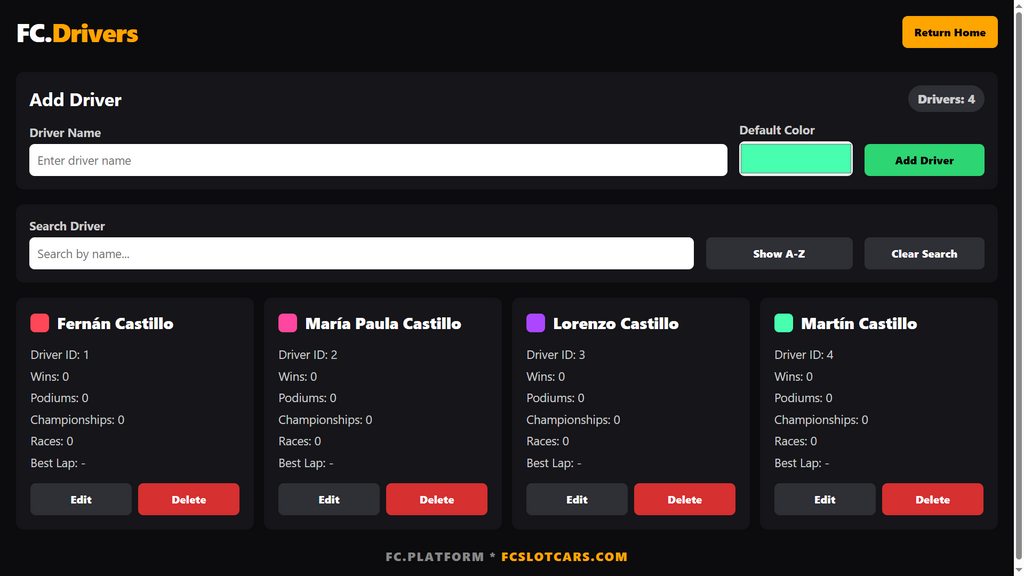1024x576 pixels.
Task: Open the FCSLOTCARS.COM footer link
Action: pos(564,556)
